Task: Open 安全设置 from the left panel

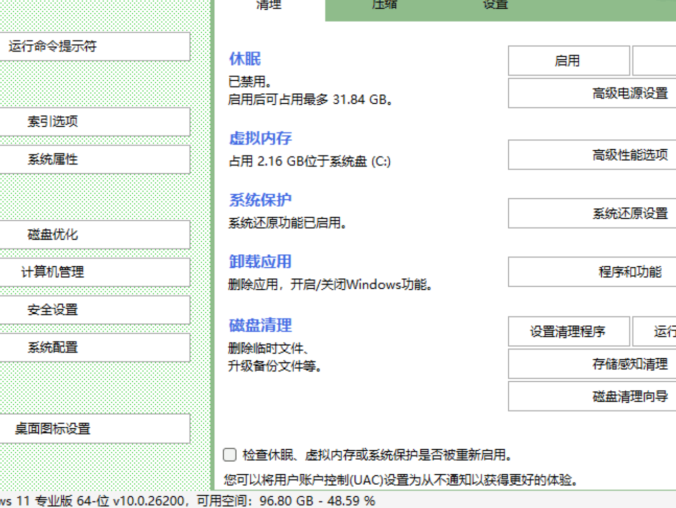Action: pos(94,310)
